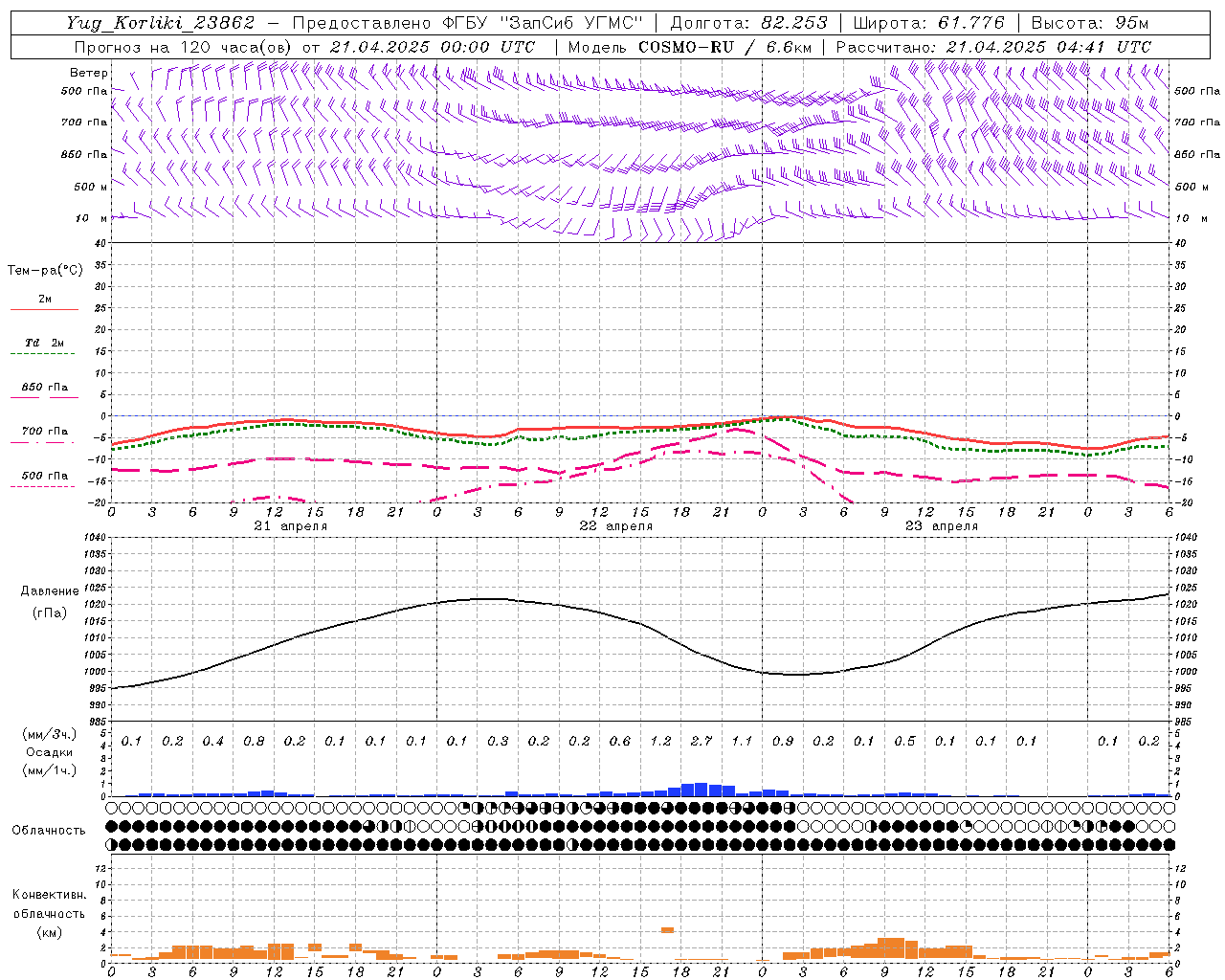Click the 0.6 three-hour precipitation value
Screen dimensions: 1225x980
pyautogui.click(x=620, y=741)
